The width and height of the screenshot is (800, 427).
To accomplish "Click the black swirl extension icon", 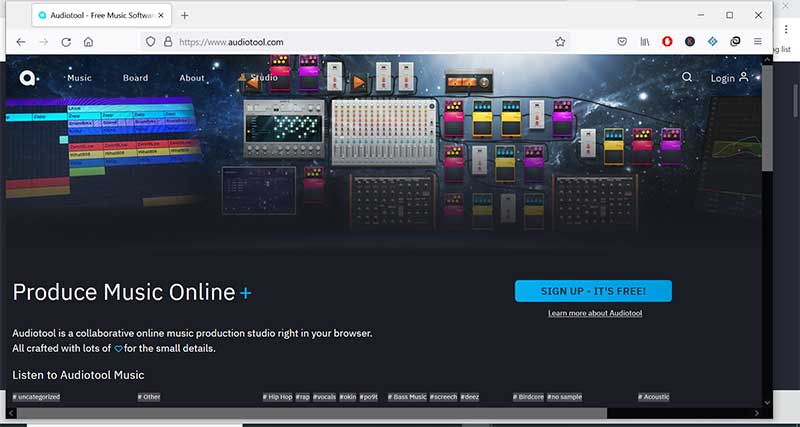I will tap(735, 42).
